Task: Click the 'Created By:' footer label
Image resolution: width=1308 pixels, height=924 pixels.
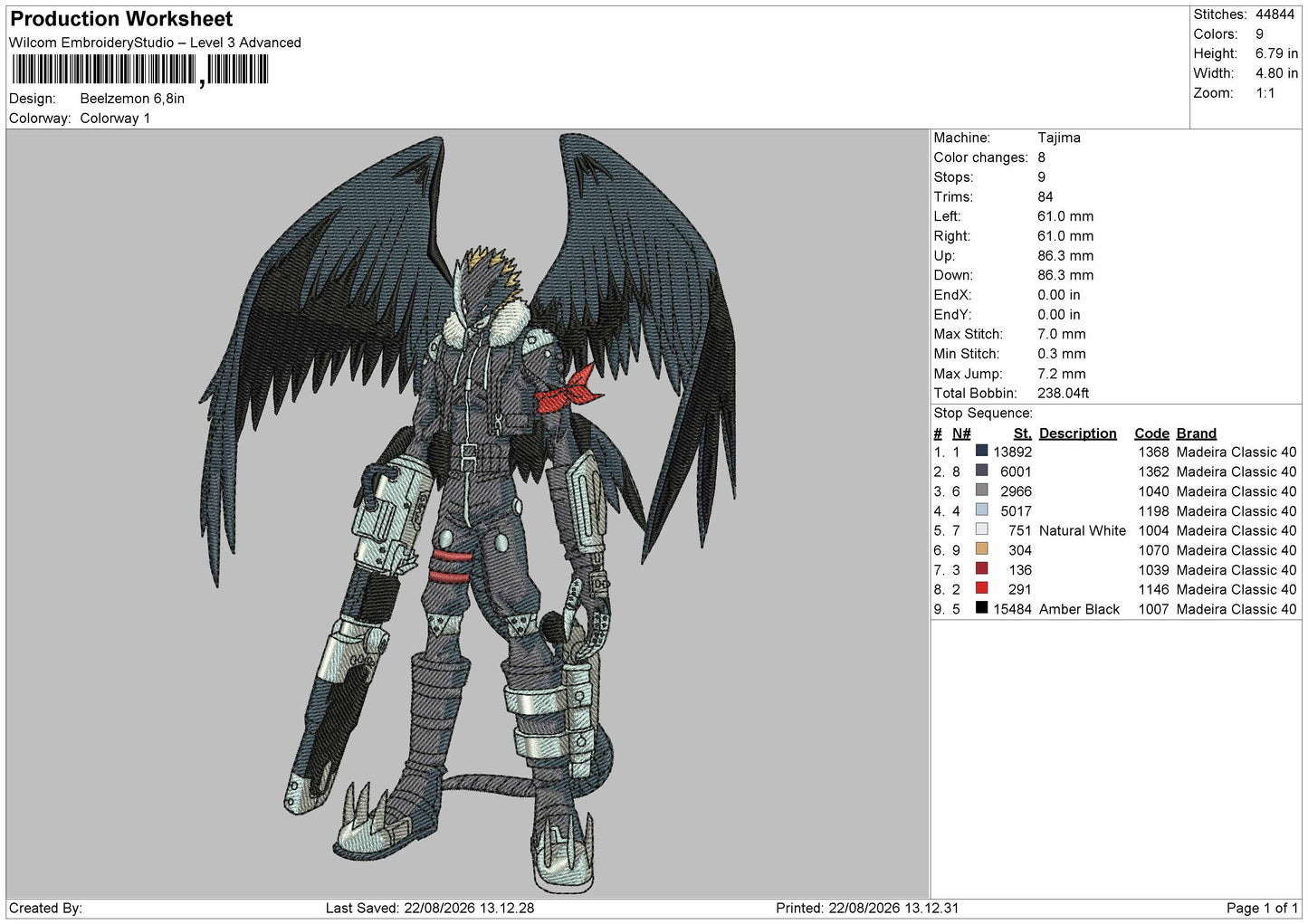Action: pos(45,909)
